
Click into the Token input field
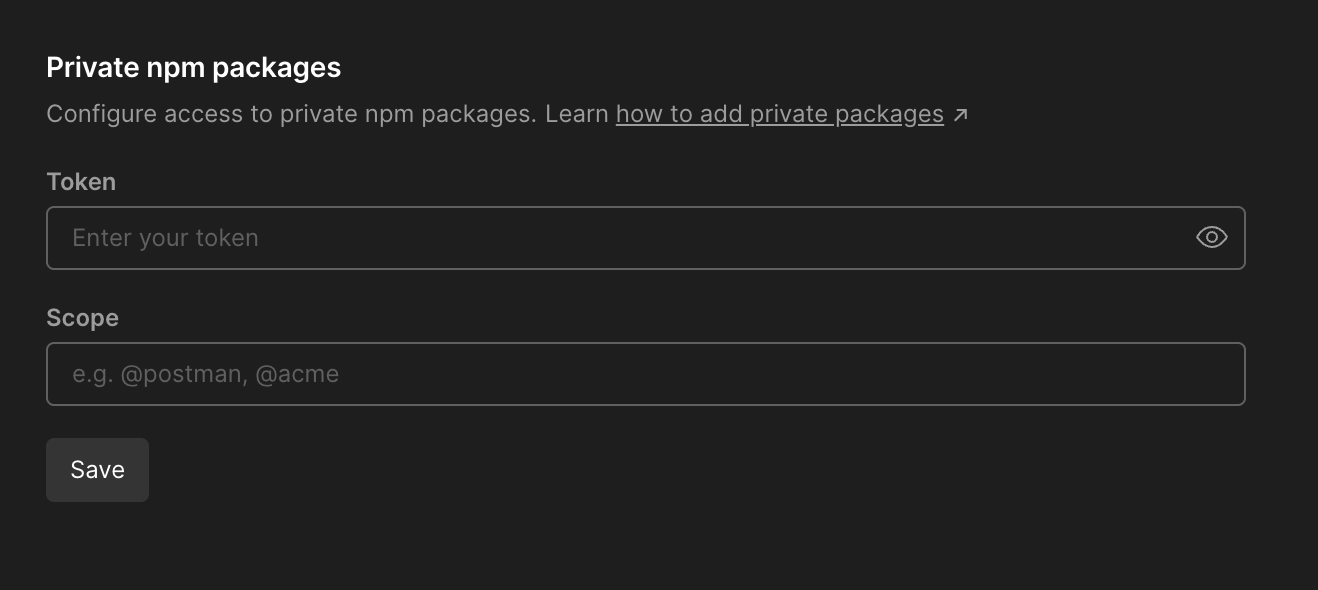620,238
